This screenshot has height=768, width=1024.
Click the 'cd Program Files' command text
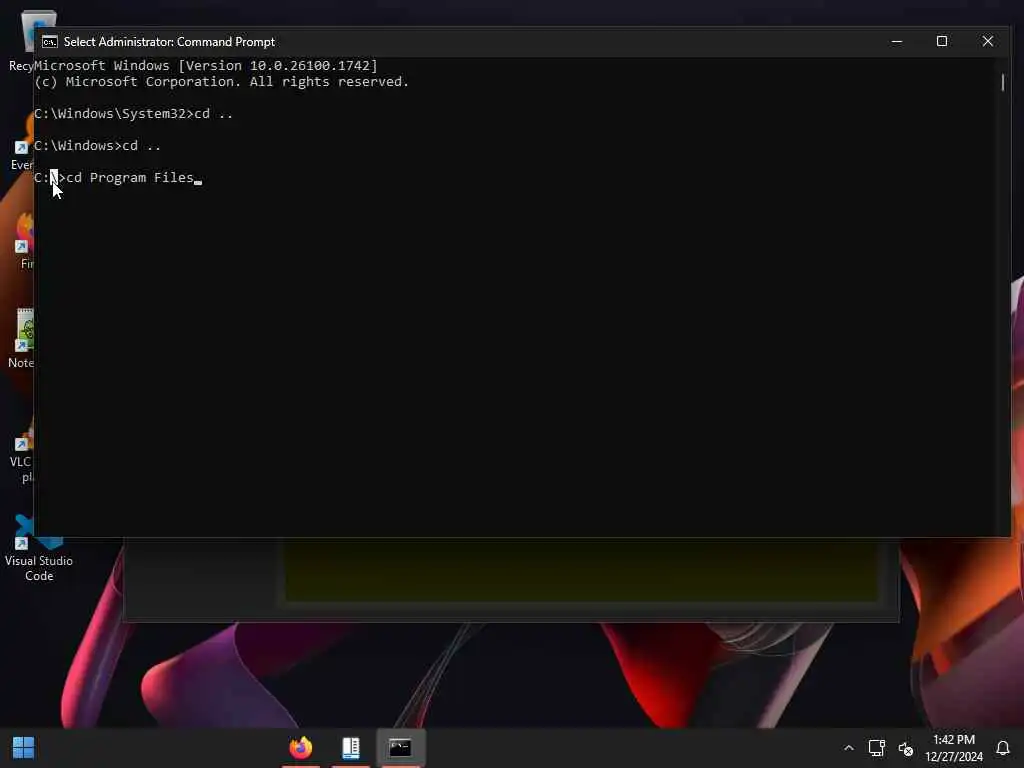131,178
